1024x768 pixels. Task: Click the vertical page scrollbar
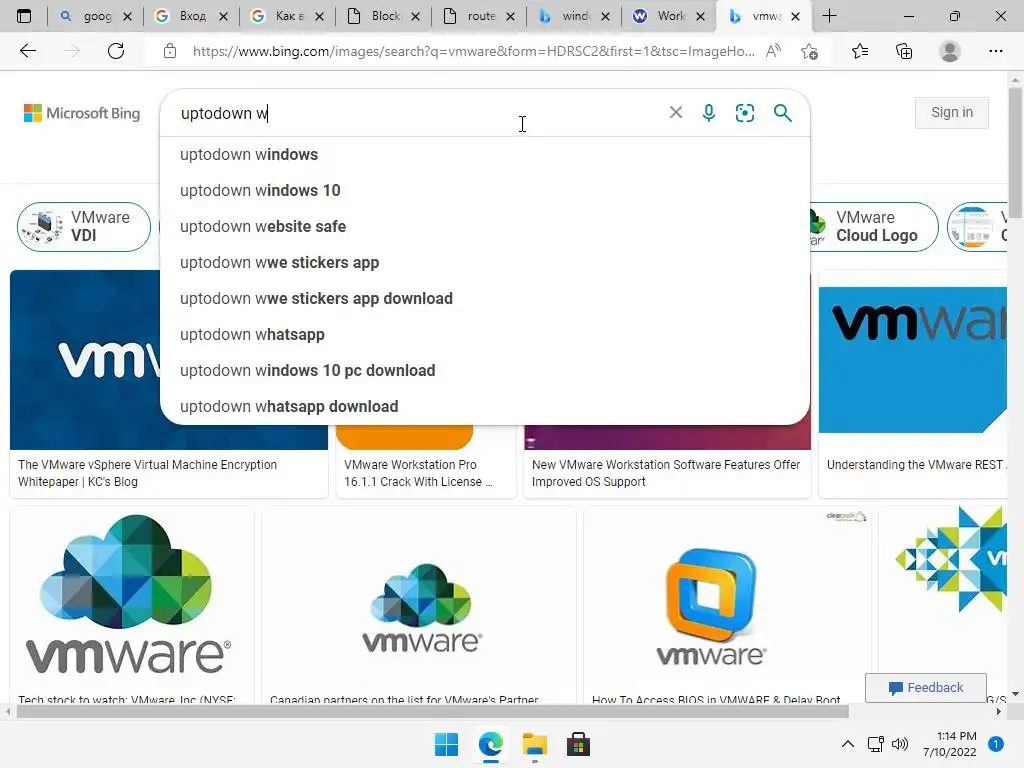point(1015,153)
